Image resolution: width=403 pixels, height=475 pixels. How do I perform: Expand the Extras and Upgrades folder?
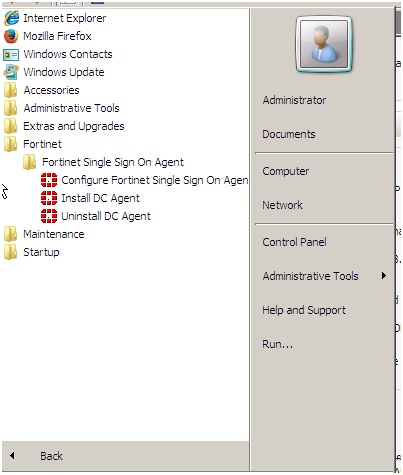point(64,126)
